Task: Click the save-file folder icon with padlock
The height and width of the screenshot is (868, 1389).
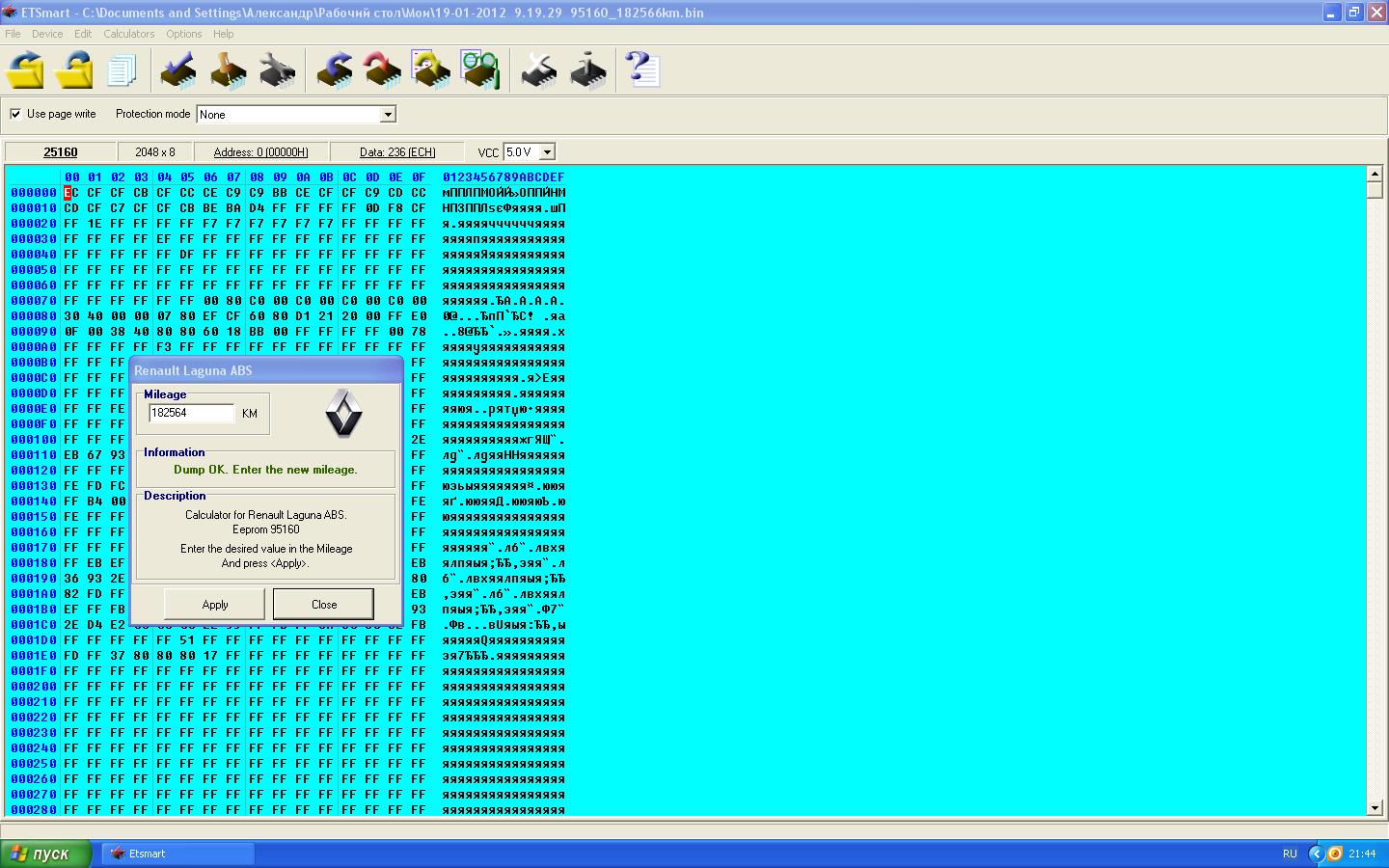Action: (x=73, y=70)
